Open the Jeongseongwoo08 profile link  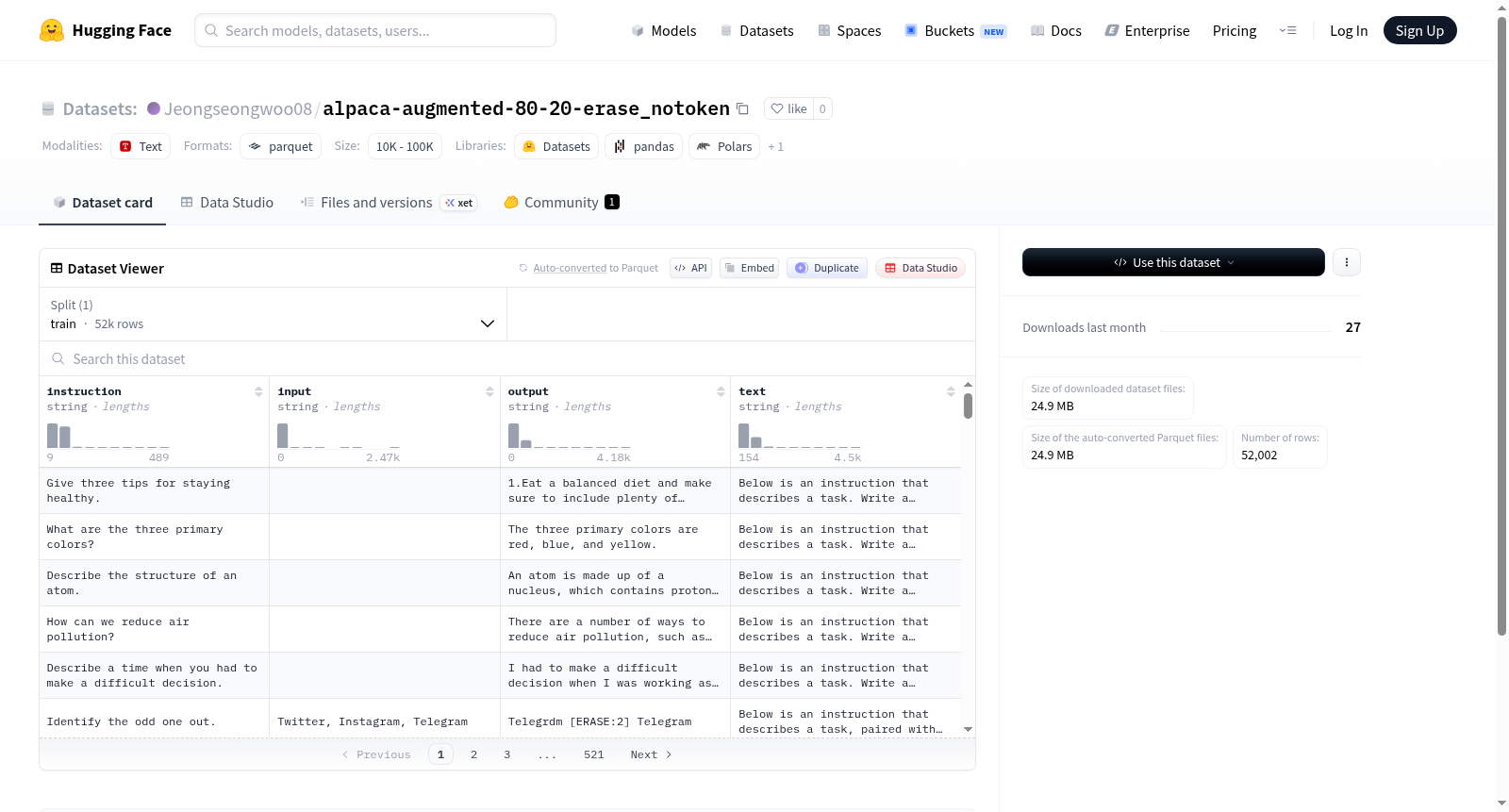coord(238,108)
